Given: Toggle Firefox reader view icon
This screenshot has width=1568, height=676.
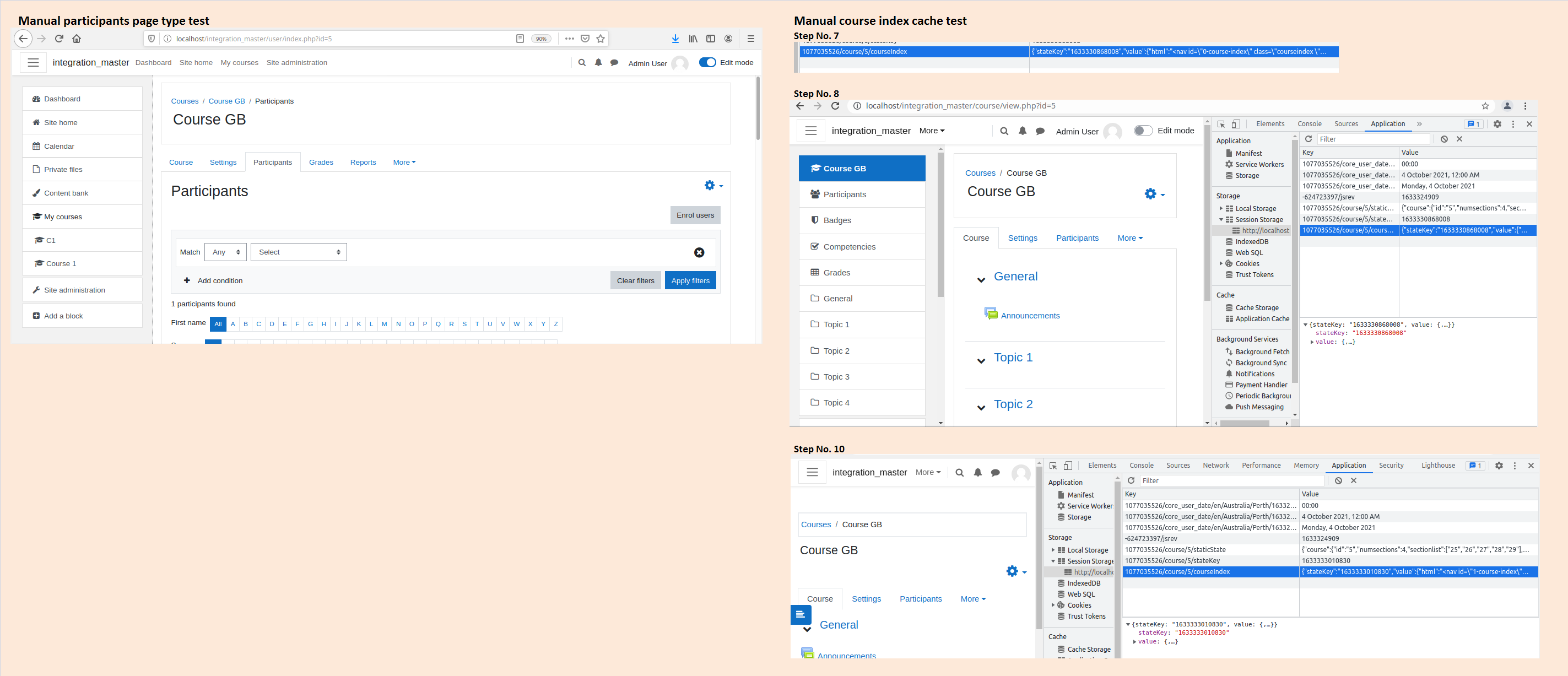Looking at the screenshot, I should coord(520,39).
